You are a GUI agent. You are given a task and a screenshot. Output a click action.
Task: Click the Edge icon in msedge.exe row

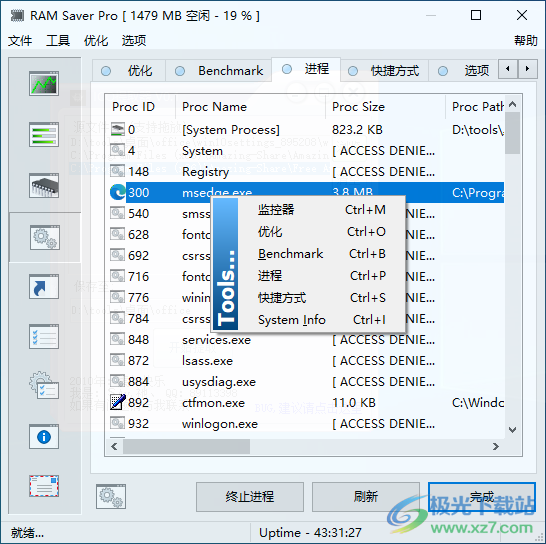coord(117,192)
